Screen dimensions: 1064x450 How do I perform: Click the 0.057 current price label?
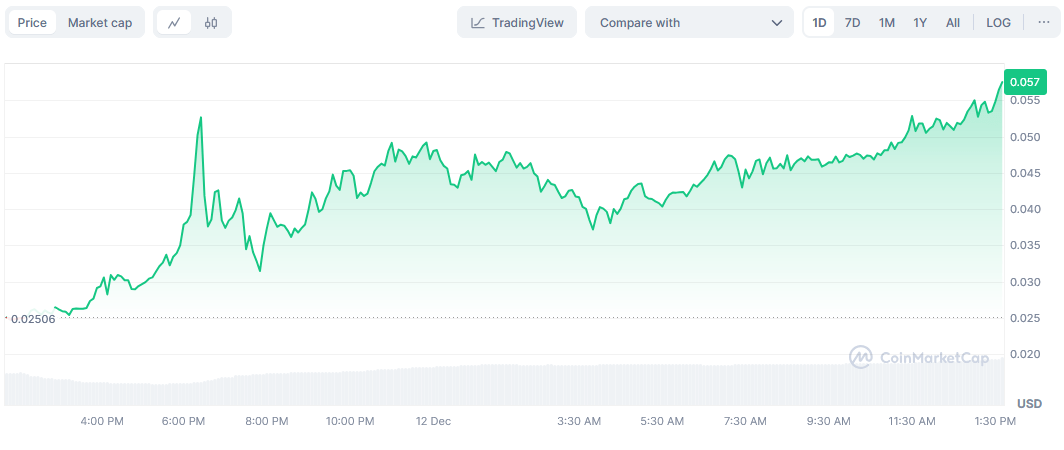pos(1024,82)
